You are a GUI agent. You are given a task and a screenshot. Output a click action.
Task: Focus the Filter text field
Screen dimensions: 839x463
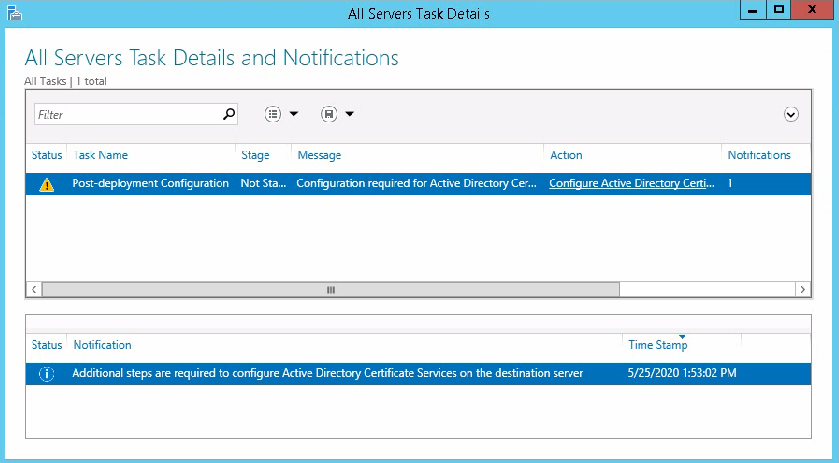pyautogui.click(x=128, y=114)
